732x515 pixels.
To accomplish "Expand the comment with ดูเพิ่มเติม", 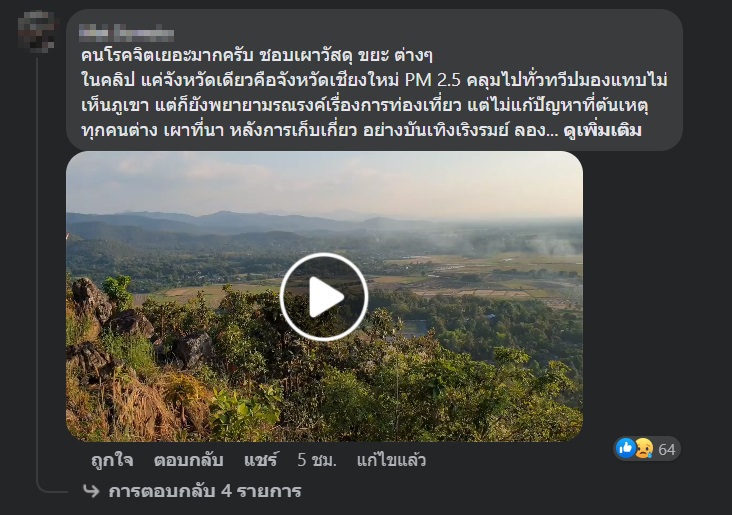I will click(x=602, y=130).
